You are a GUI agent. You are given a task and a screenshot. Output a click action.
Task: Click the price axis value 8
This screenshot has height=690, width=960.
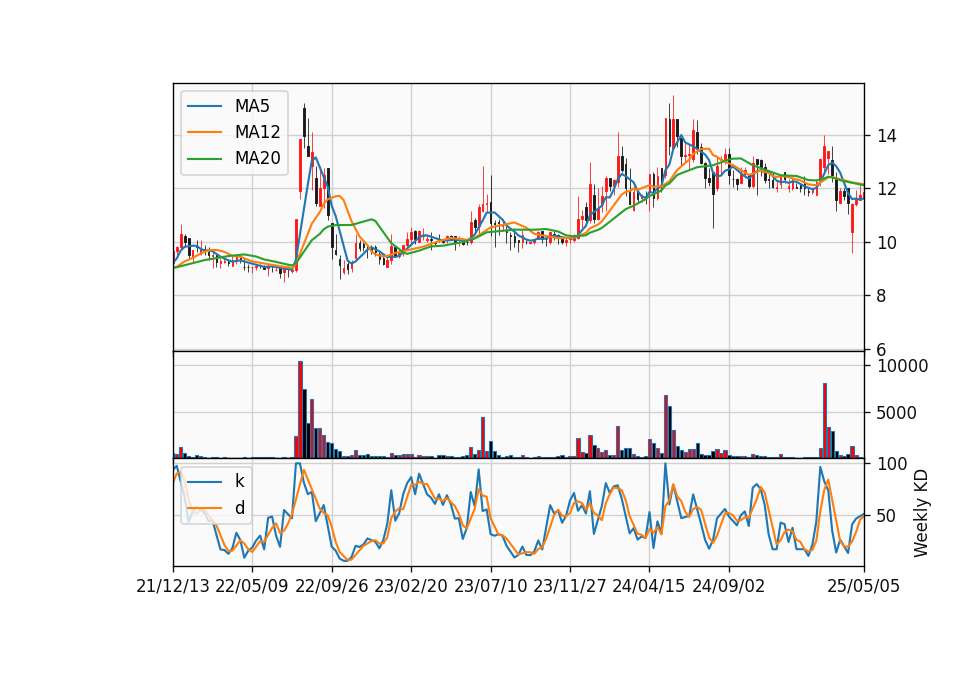[x=882, y=296]
